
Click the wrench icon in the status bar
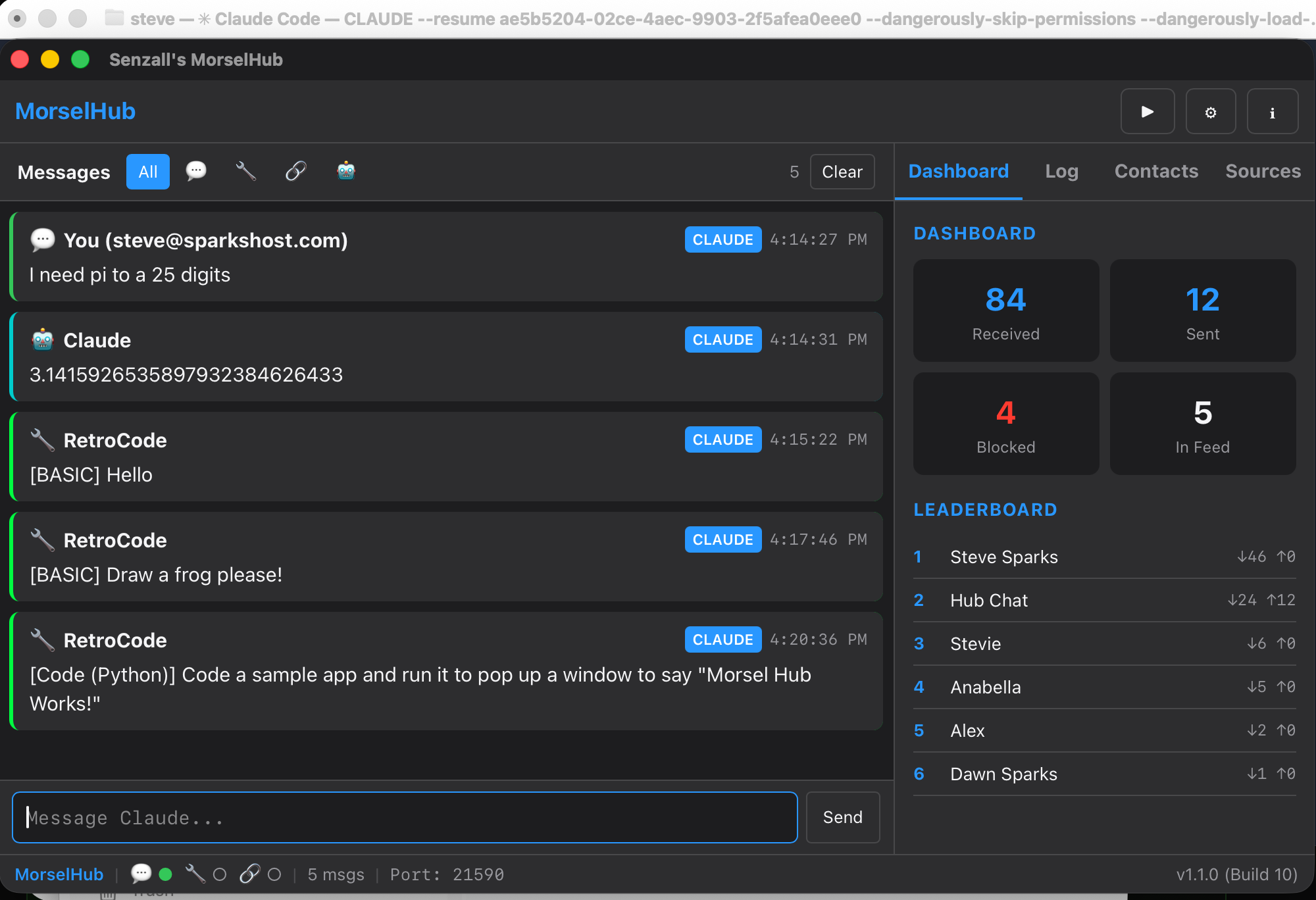pos(195,874)
